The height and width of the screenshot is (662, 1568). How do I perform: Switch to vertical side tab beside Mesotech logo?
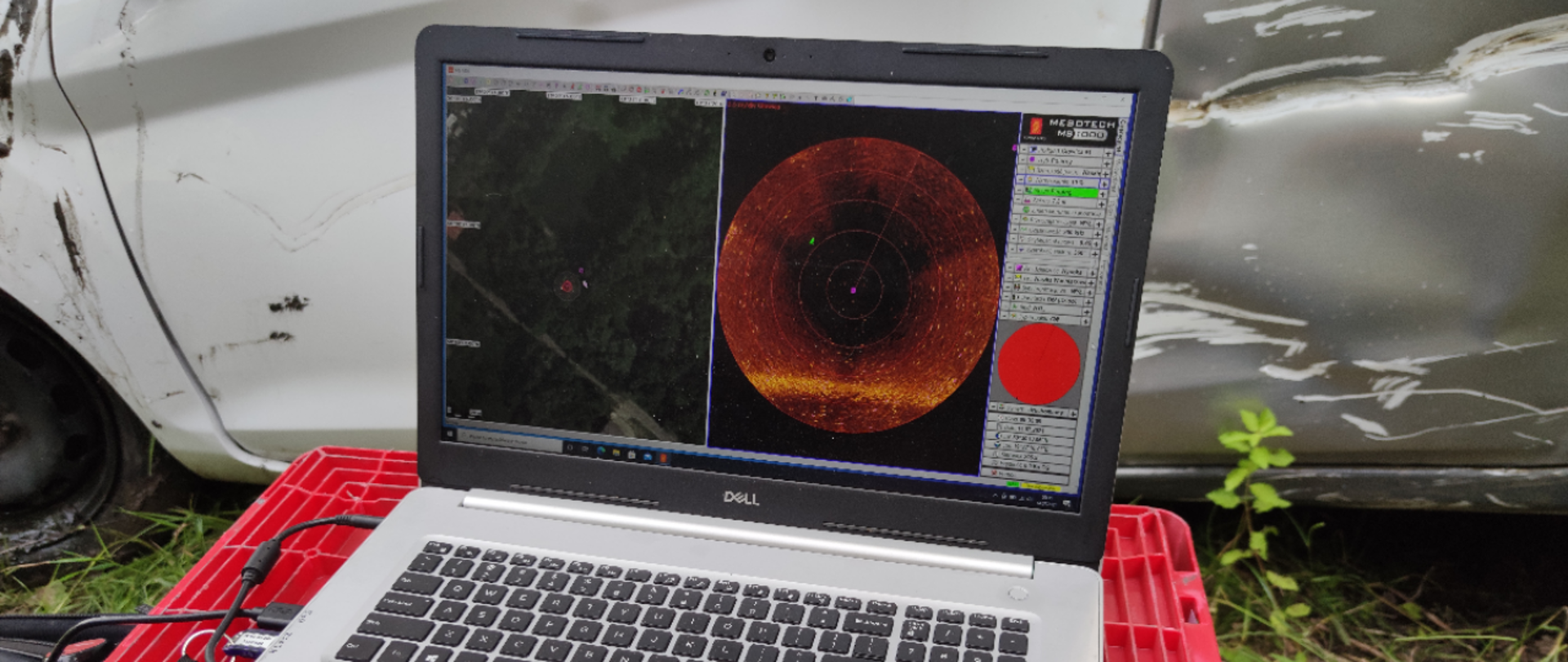tap(1122, 135)
